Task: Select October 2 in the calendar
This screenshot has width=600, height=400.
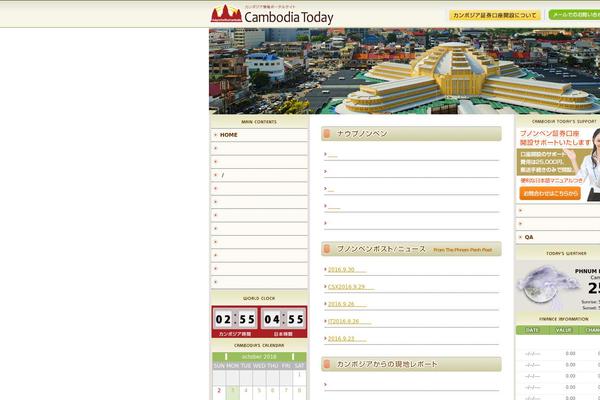Action: coord(219,392)
